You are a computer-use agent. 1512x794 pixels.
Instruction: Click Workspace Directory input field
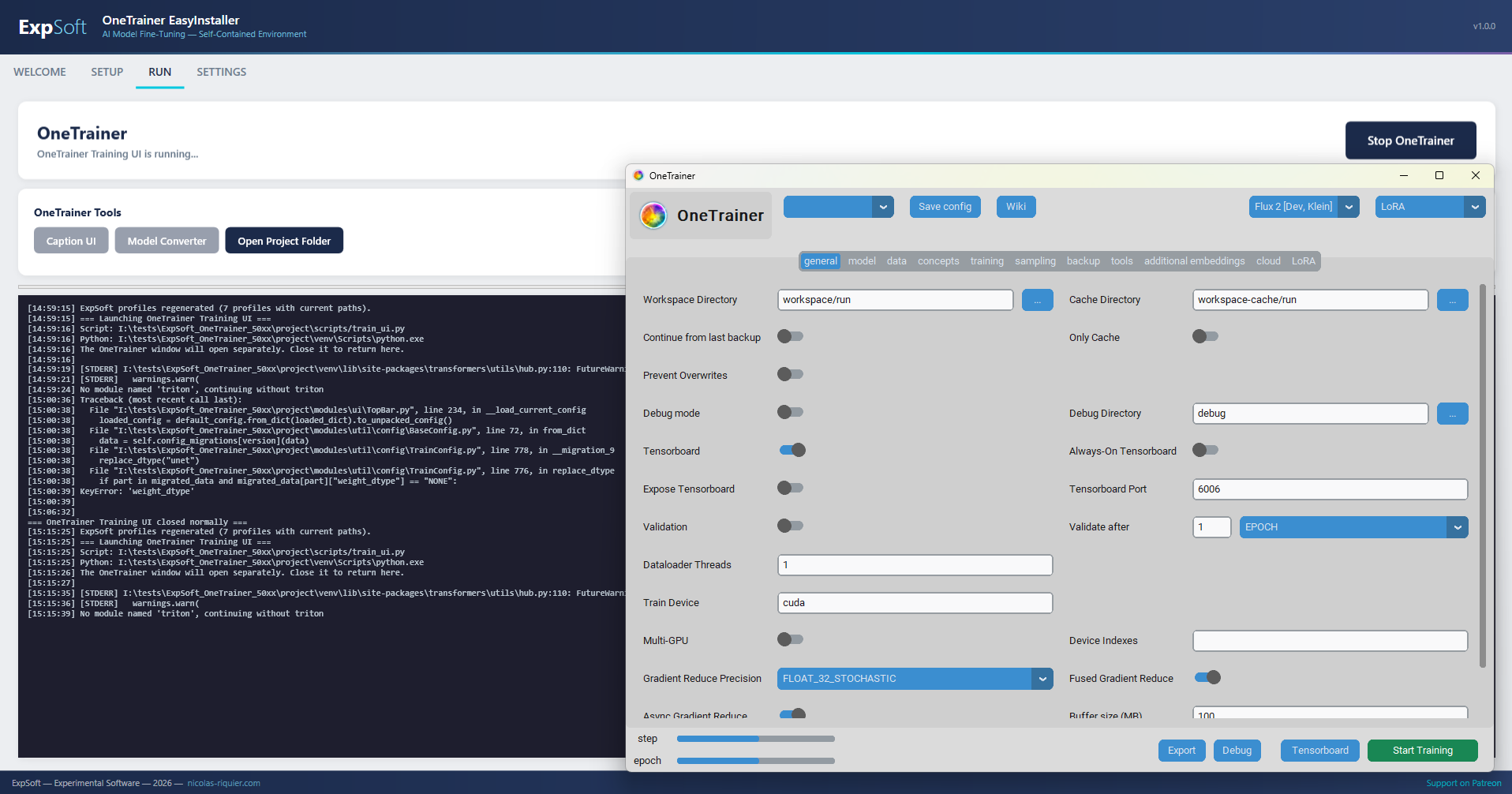pos(895,300)
